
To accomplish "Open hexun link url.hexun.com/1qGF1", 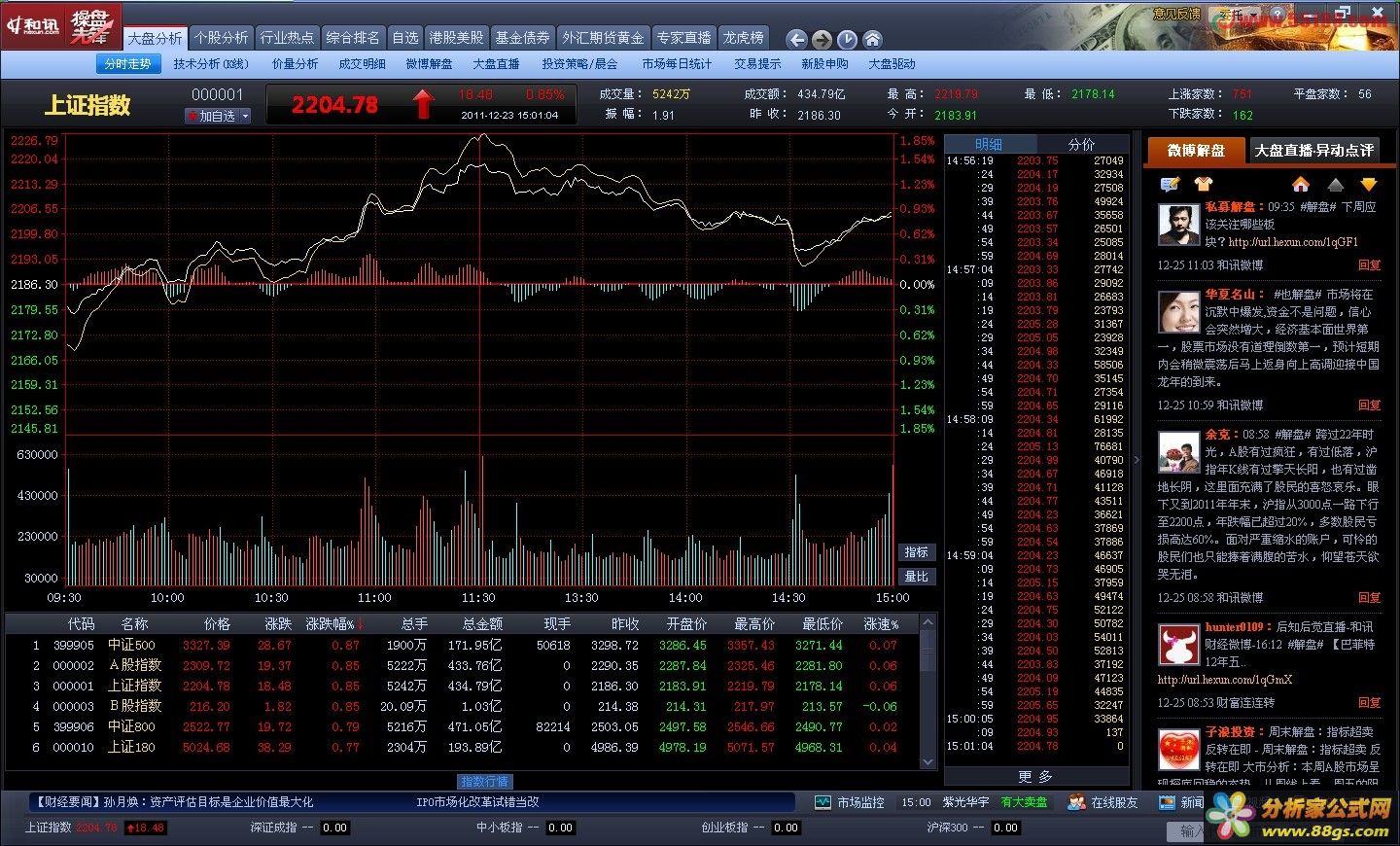I will pyautogui.click(x=1293, y=242).
